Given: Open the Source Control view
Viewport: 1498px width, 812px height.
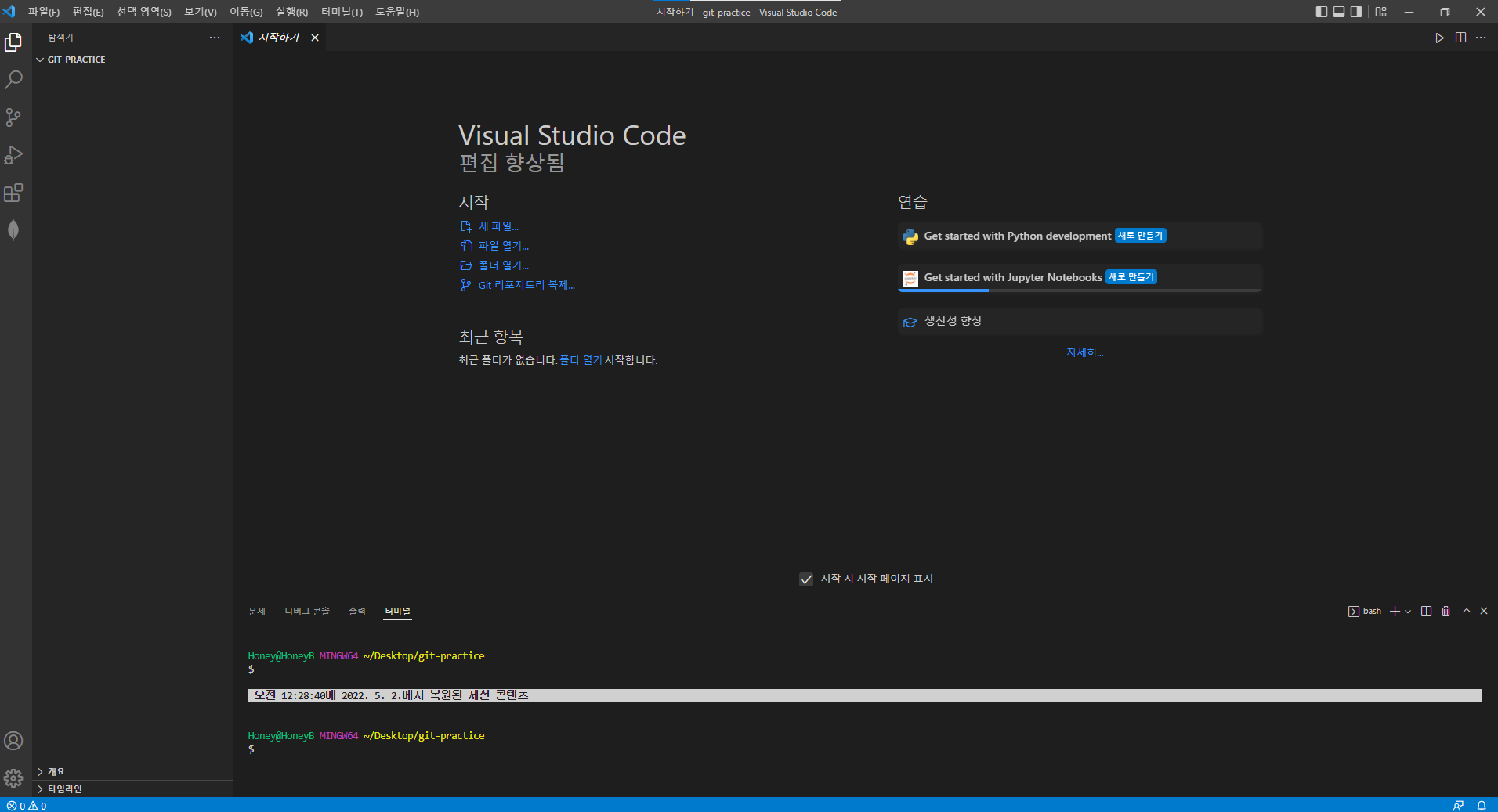Looking at the screenshot, I should tap(13, 117).
